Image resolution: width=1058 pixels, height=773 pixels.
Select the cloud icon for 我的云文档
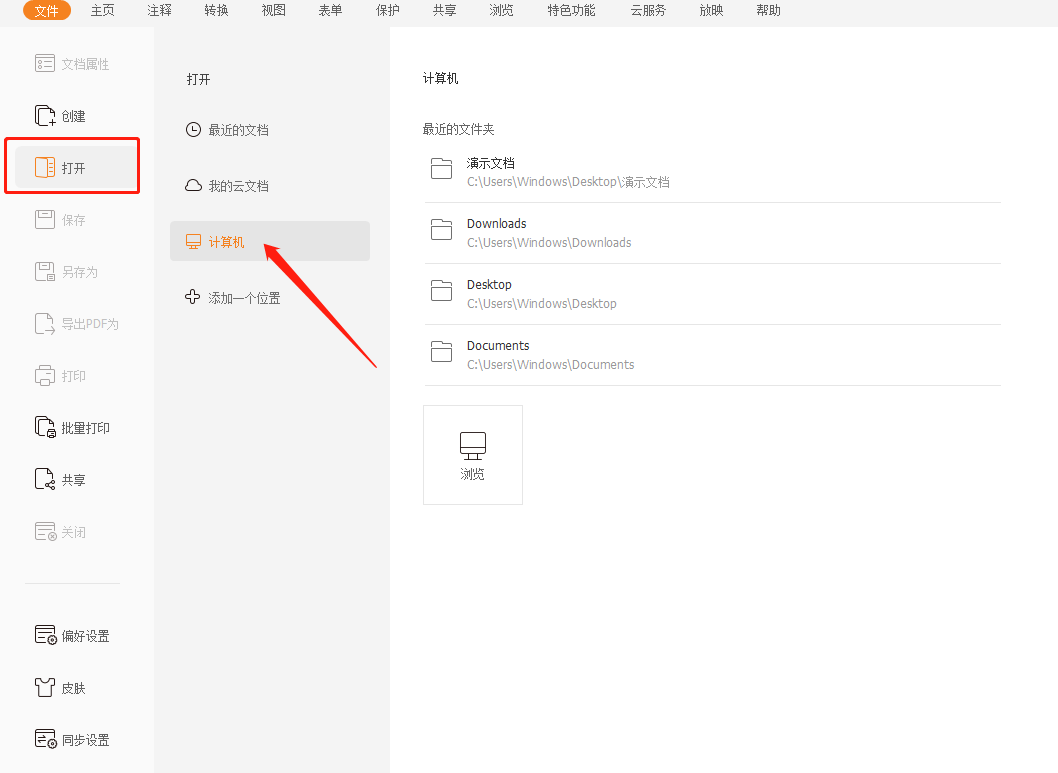pyautogui.click(x=194, y=186)
